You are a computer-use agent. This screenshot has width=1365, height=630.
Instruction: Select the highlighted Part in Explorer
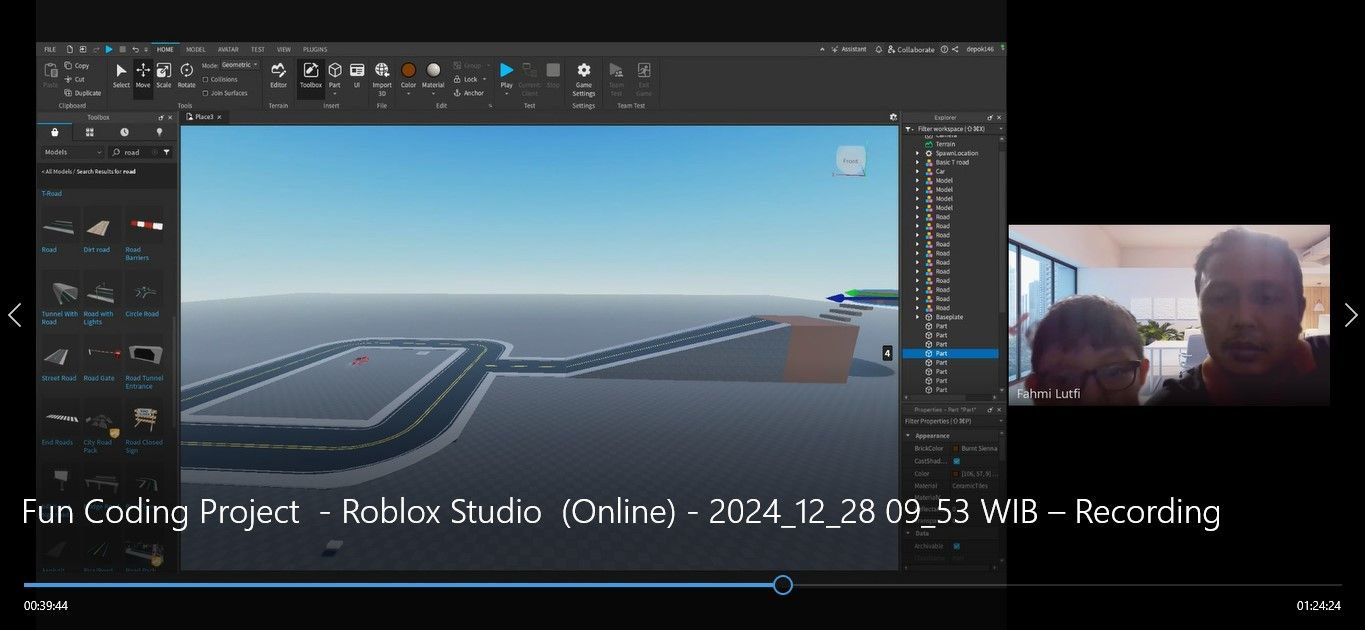(950, 353)
